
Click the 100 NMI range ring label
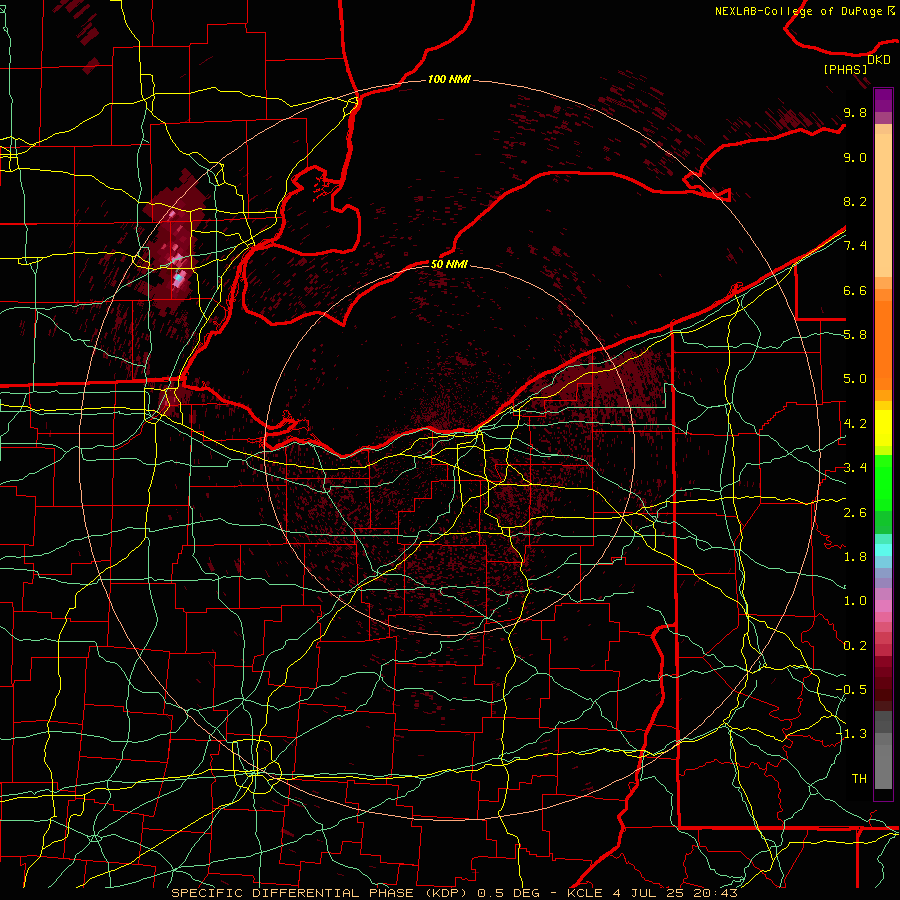point(449,79)
